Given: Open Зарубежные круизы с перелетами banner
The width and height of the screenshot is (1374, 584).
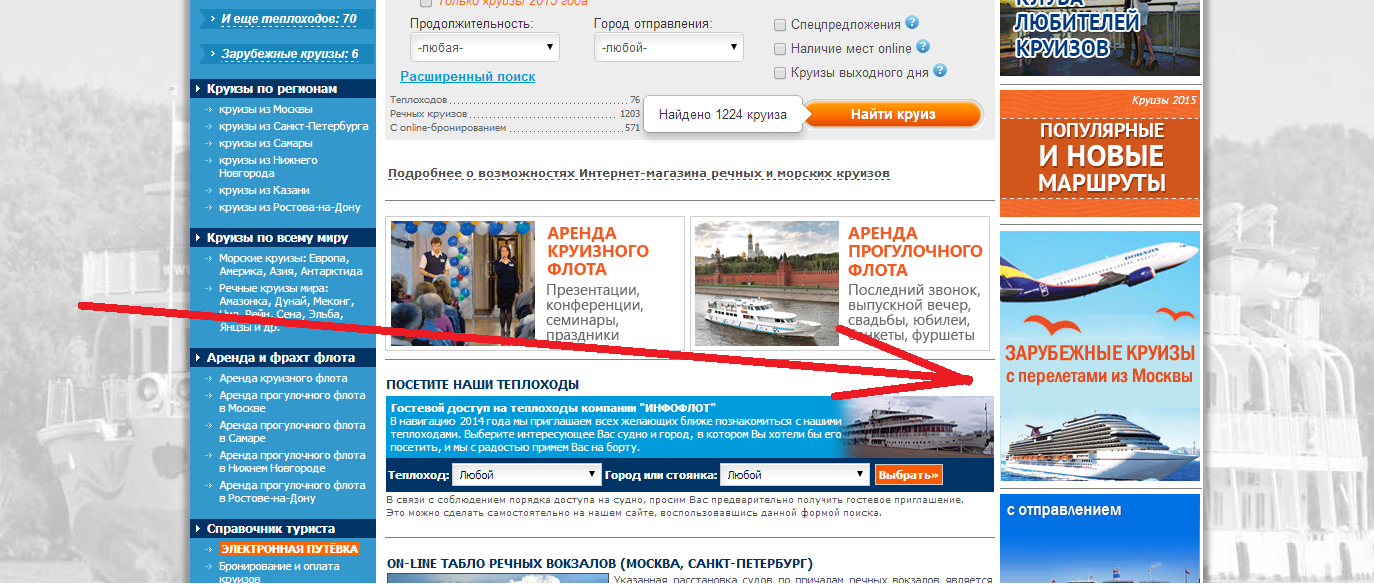Looking at the screenshot, I should (x=1100, y=358).
